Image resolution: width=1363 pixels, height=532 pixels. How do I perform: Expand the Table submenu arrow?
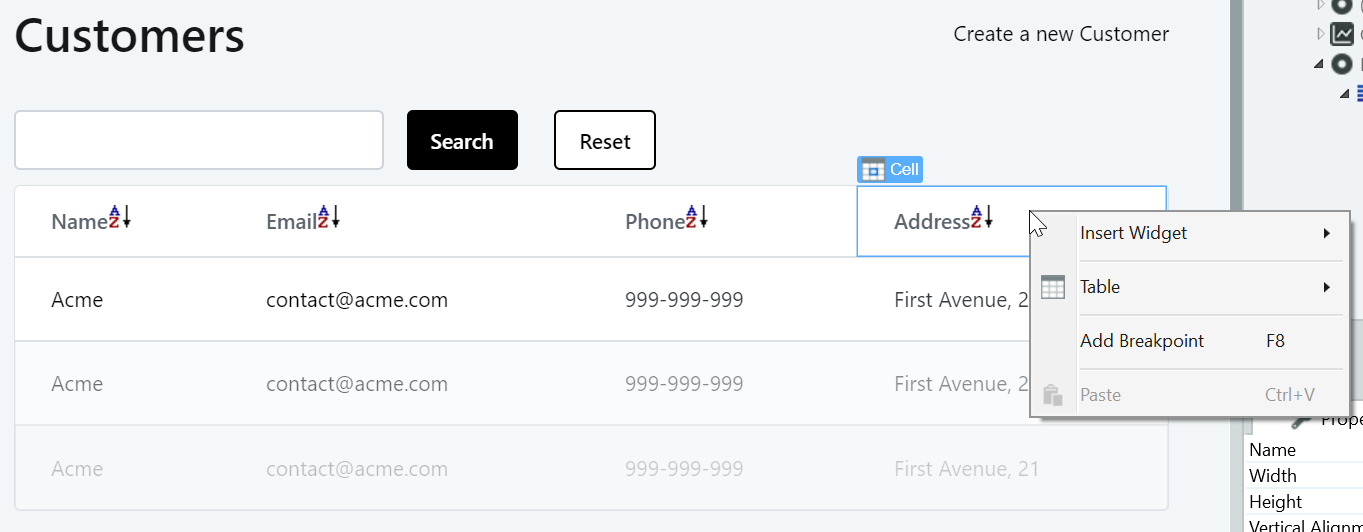click(1326, 287)
